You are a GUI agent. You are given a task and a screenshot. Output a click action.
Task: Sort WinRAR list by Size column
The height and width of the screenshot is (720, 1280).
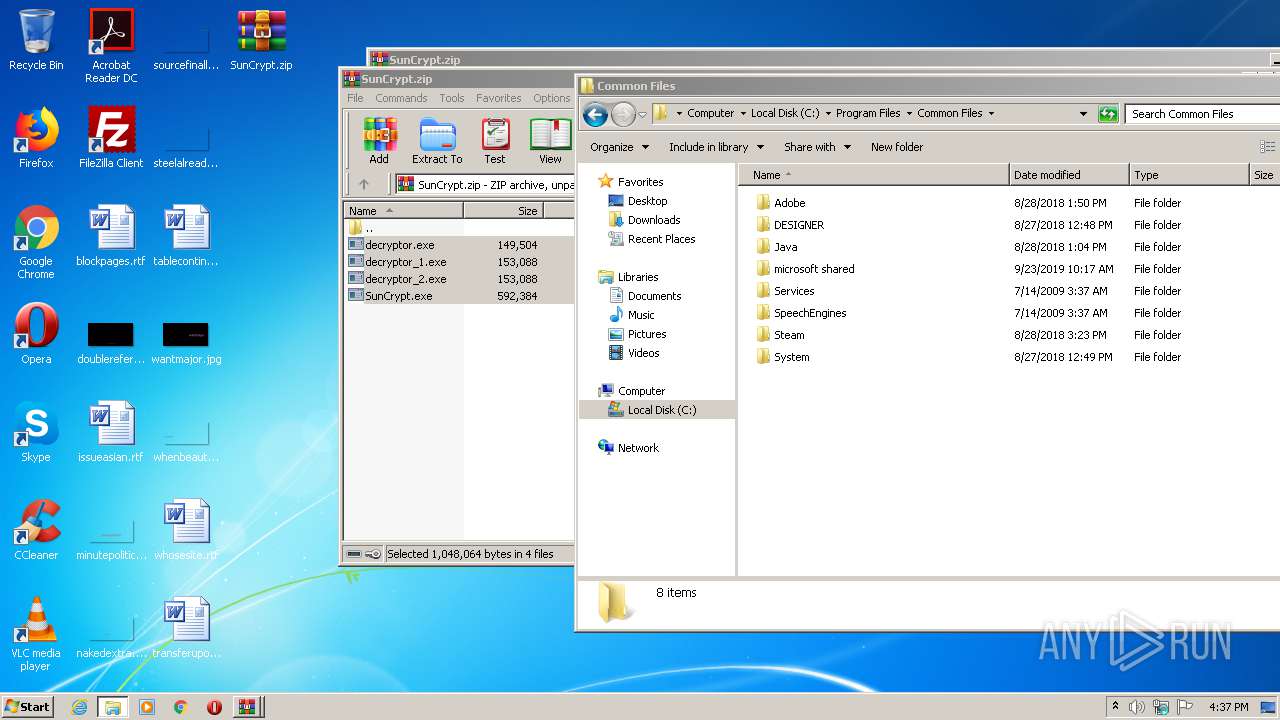(503, 211)
